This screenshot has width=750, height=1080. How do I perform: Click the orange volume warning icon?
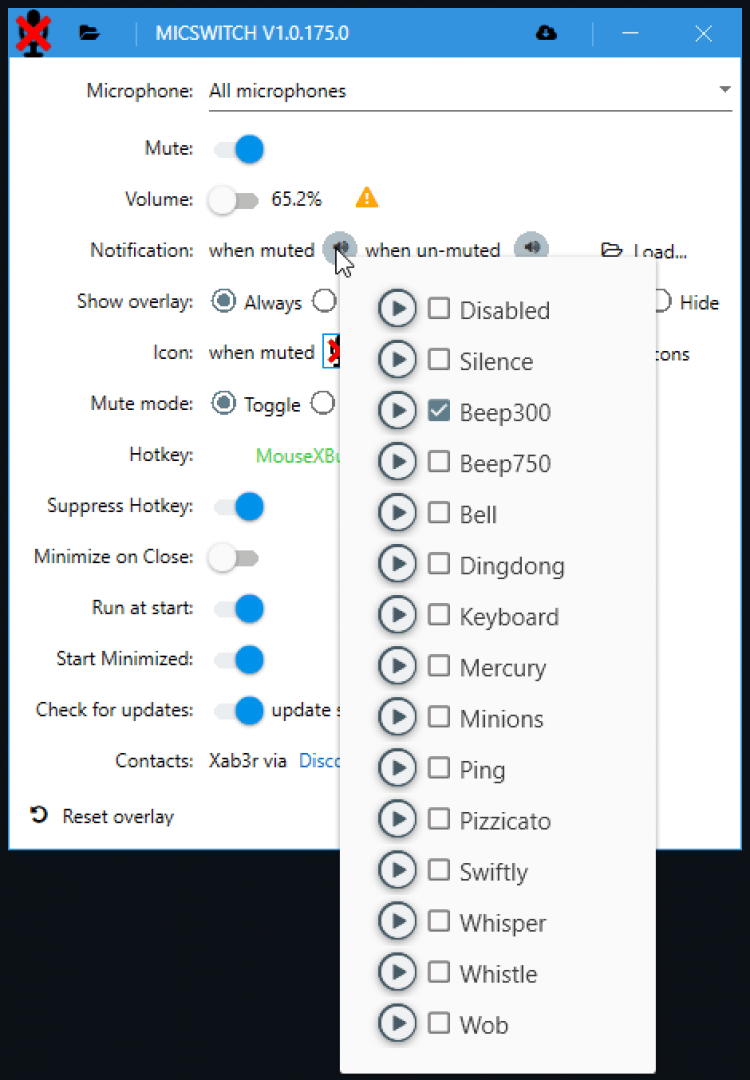[367, 198]
